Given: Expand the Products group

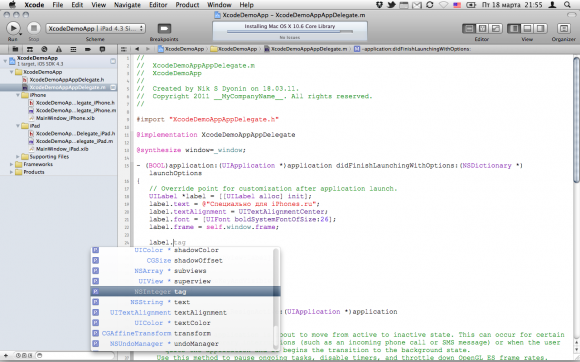Looking at the screenshot, I should click(12, 172).
